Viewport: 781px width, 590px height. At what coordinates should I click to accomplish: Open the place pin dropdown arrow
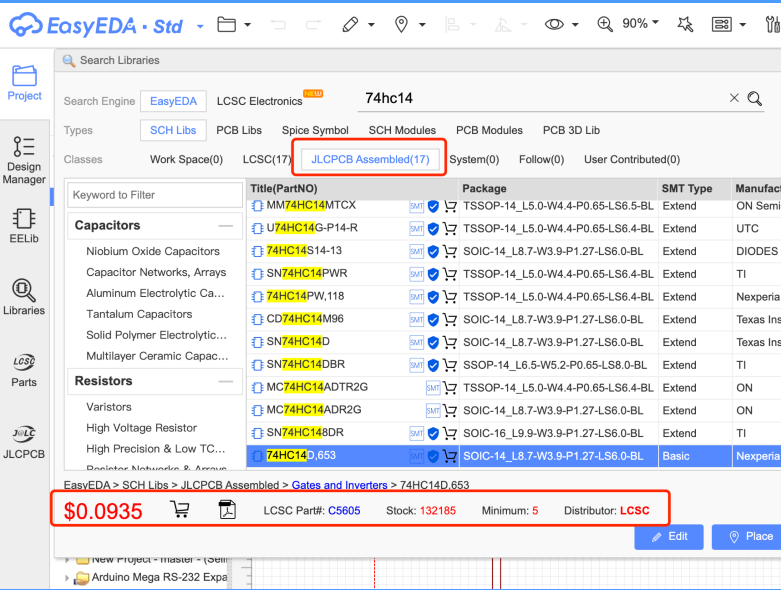[422, 24]
